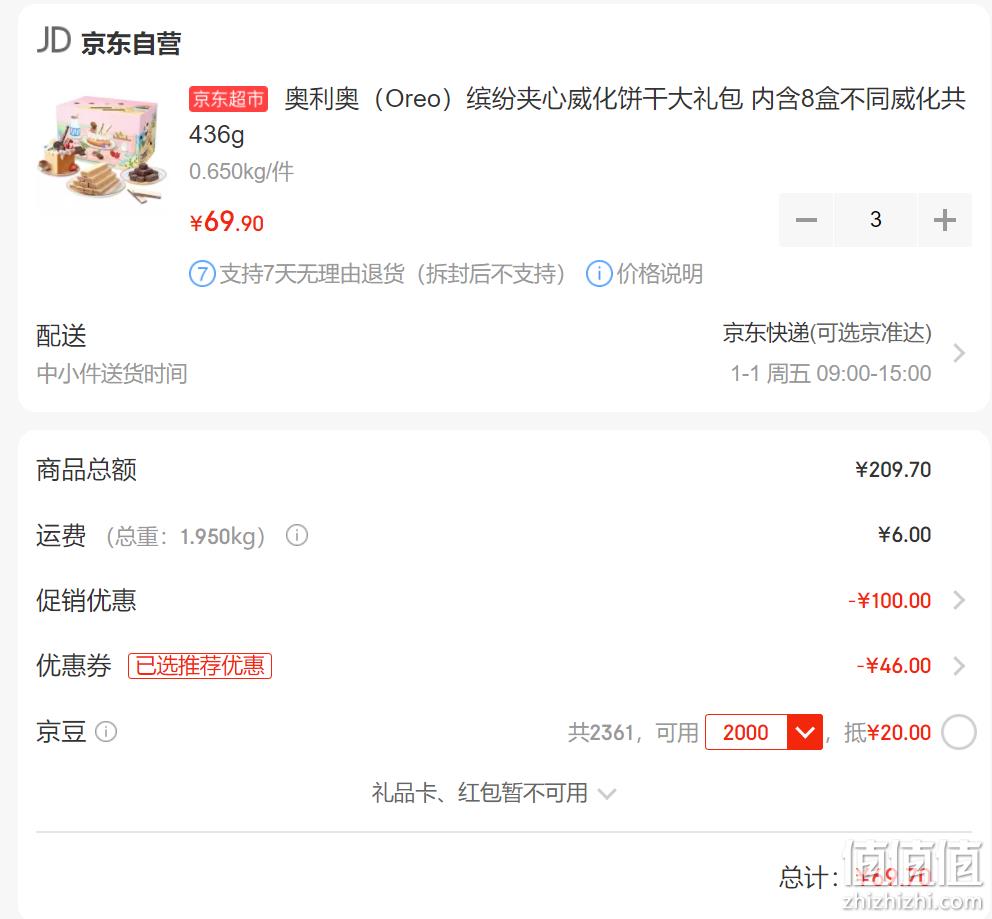Expand the delivery options chevron
The width and height of the screenshot is (992, 919).
[x=959, y=353]
